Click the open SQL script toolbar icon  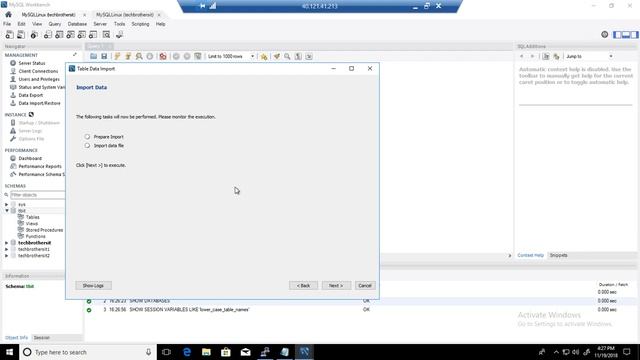tap(21, 35)
